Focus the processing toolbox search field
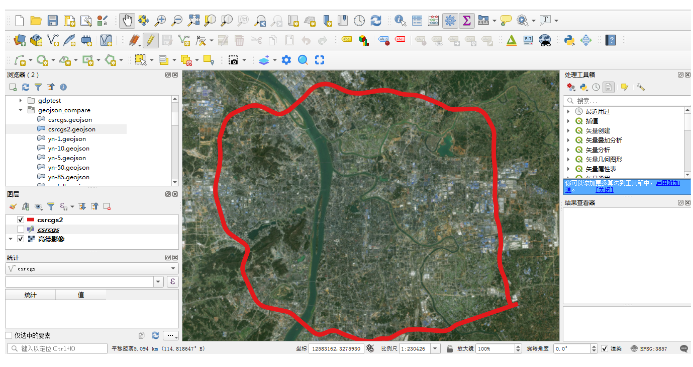 point(627,101)
